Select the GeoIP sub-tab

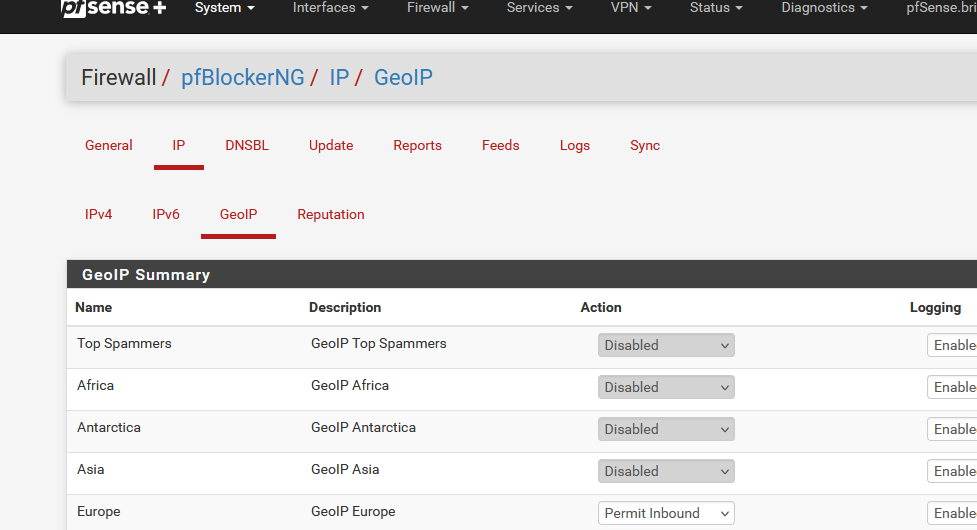238,214
